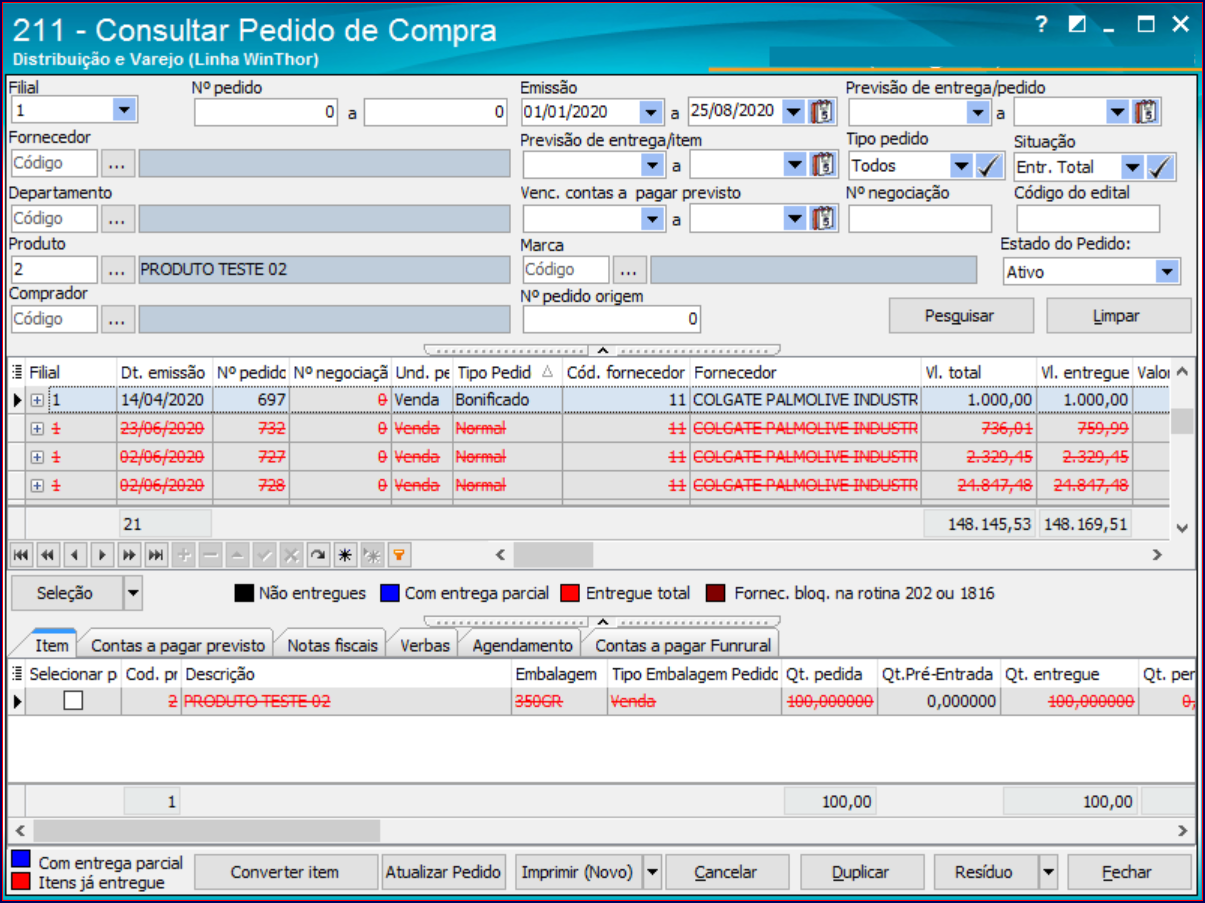
Task: Click red Entregue total legend swatch
Action: click(572, 593)
